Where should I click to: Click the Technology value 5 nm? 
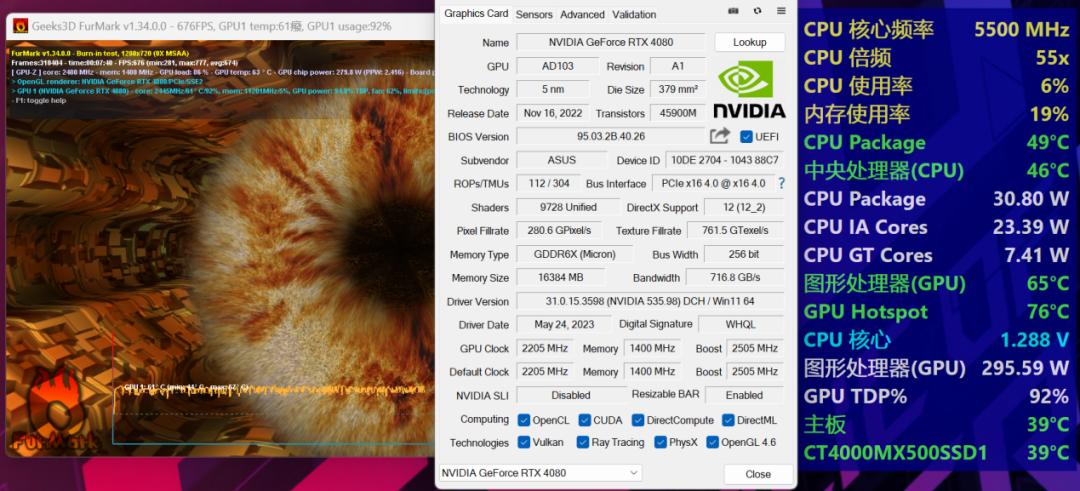pyautogui.click(x=552, y=90)
